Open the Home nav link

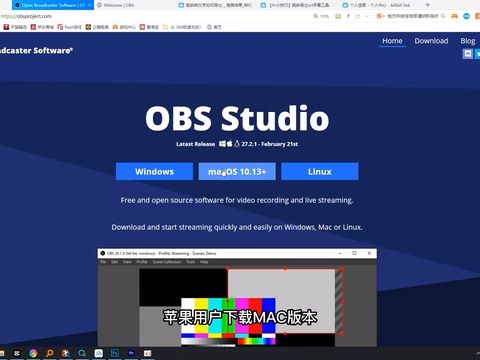pyautogui.click(x=392, y=41)
